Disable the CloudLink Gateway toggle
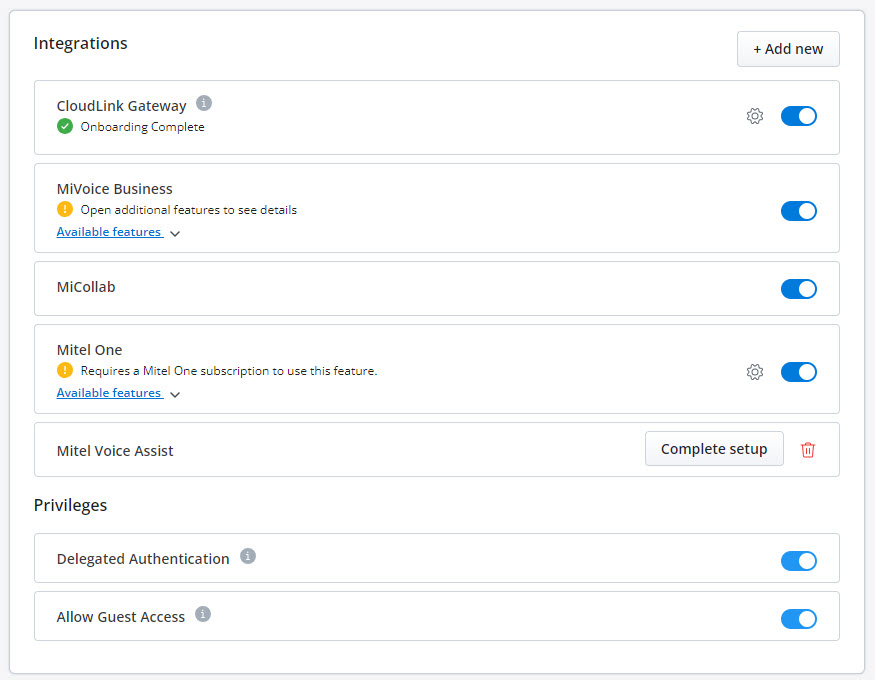The image size is (875, 680). [x=799, y=116]
